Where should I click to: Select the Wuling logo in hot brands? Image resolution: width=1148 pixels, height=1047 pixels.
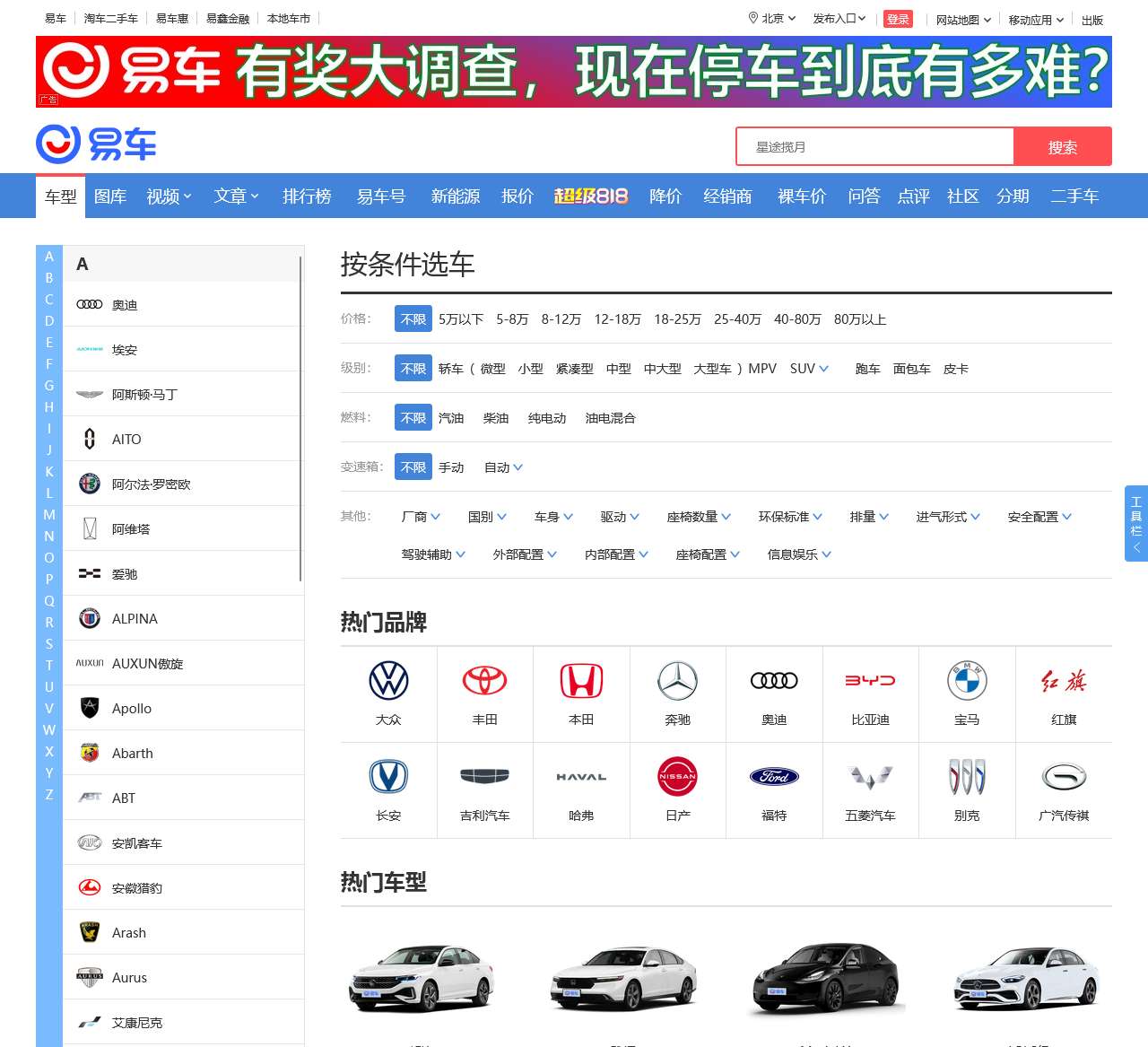(x=870, y=777)
